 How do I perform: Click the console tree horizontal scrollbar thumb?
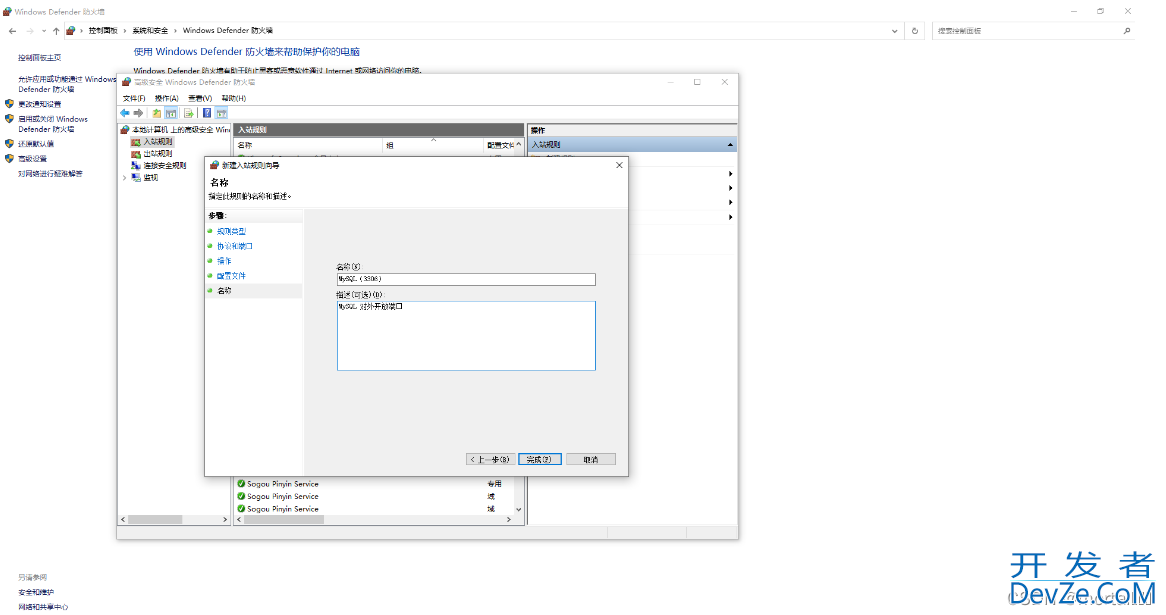click(155, 519)
